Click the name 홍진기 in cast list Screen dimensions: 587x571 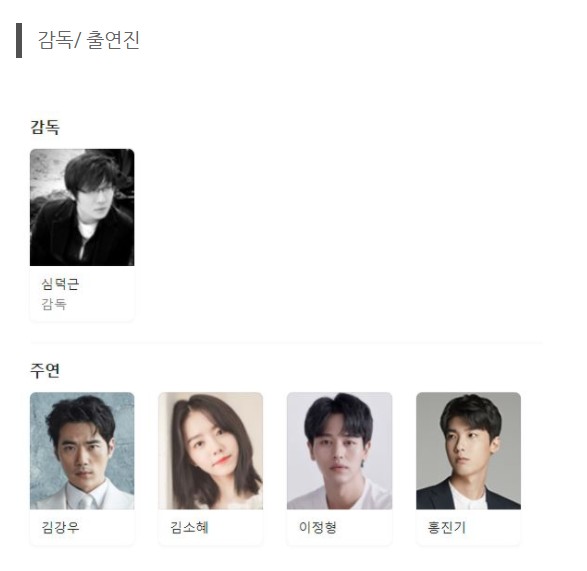tap(447, 527)
